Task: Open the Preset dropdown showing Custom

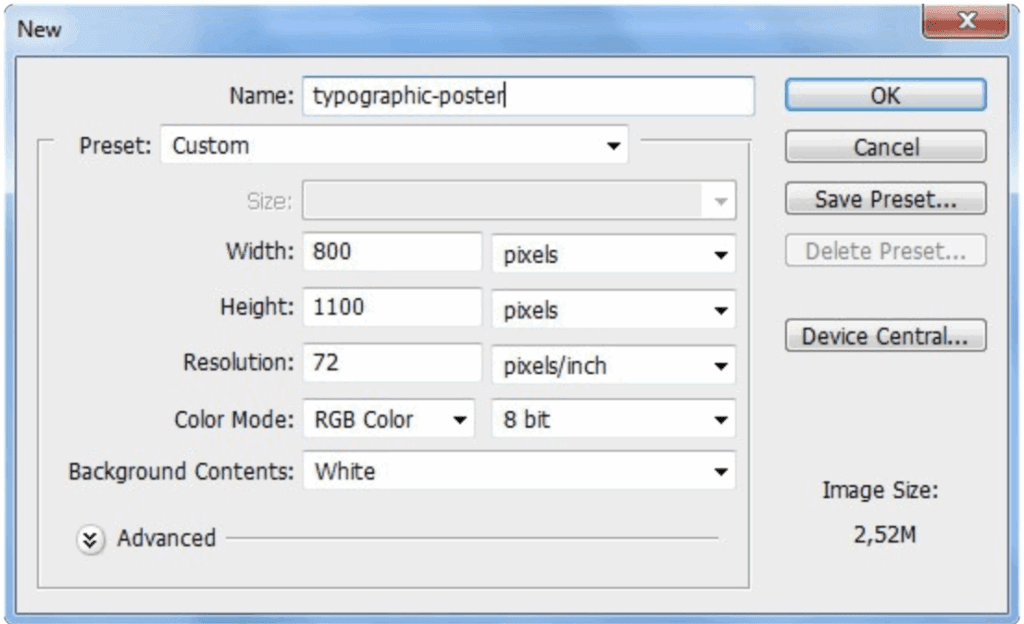Action: coord(393,146)
